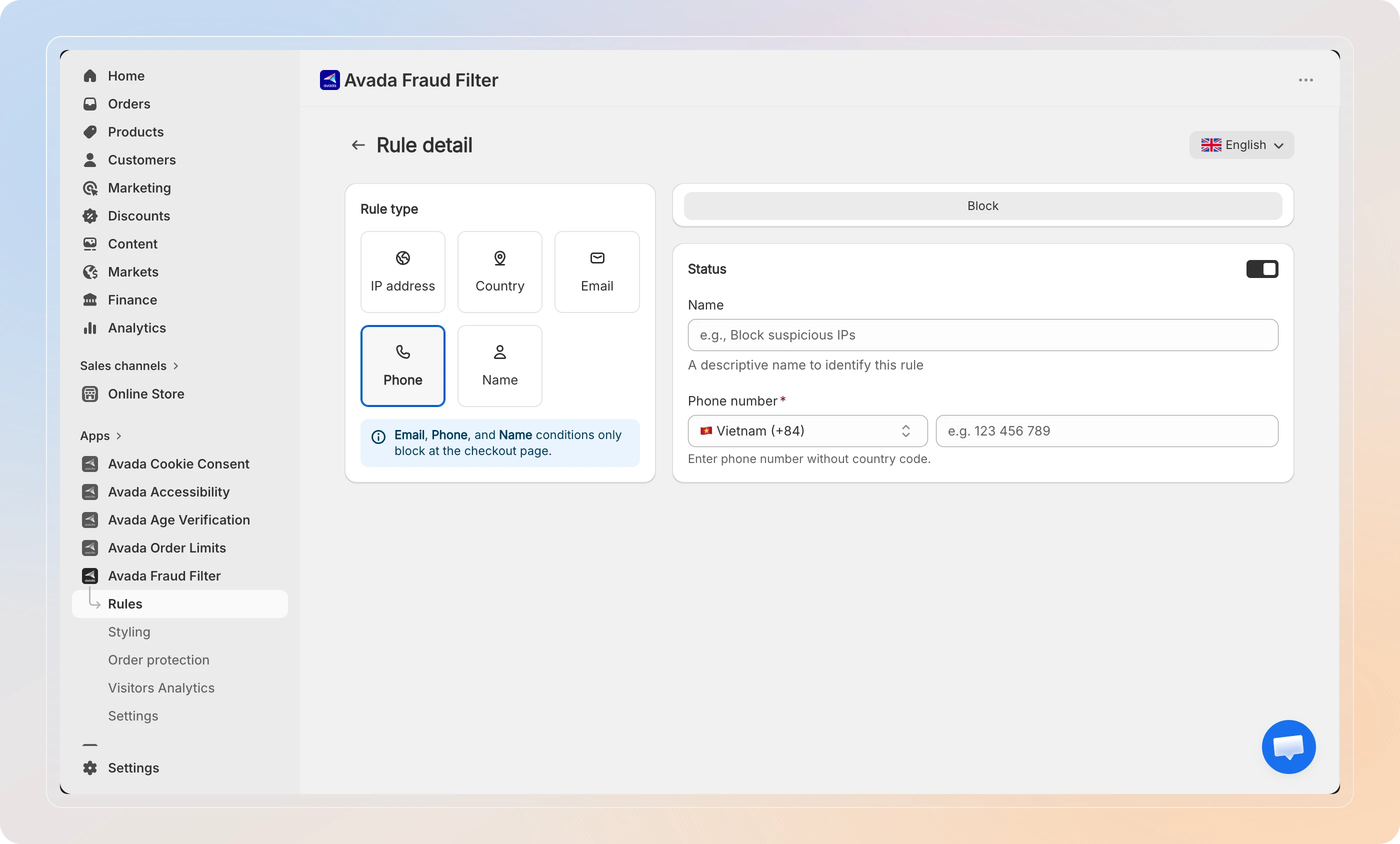Open the Styling submenu item
Image resolution: width=1400 pixels, height=844 pixels.
tap(129, 632)
